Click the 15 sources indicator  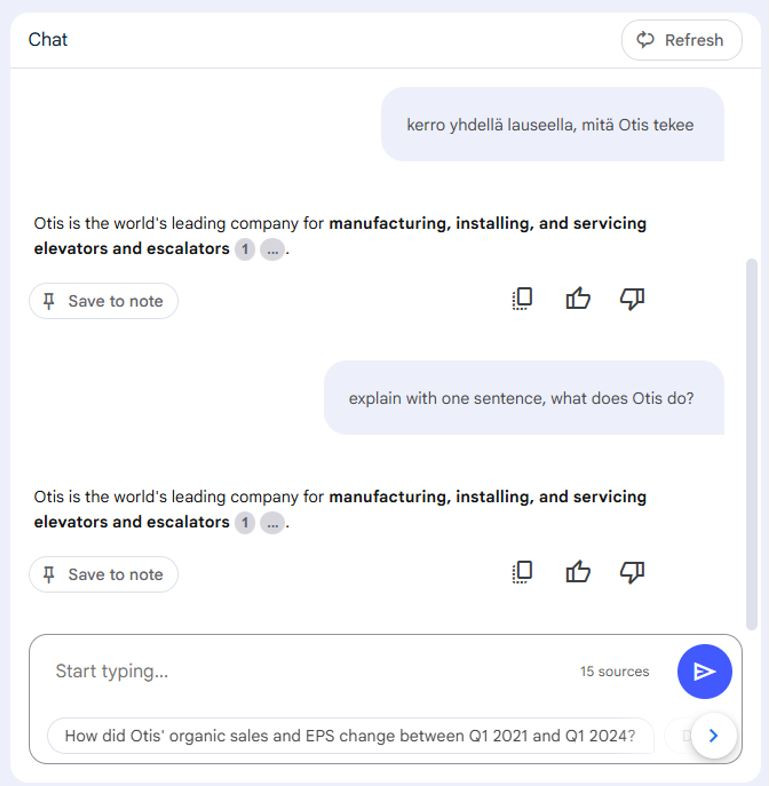pyautogui.click(x=615, y=671)
